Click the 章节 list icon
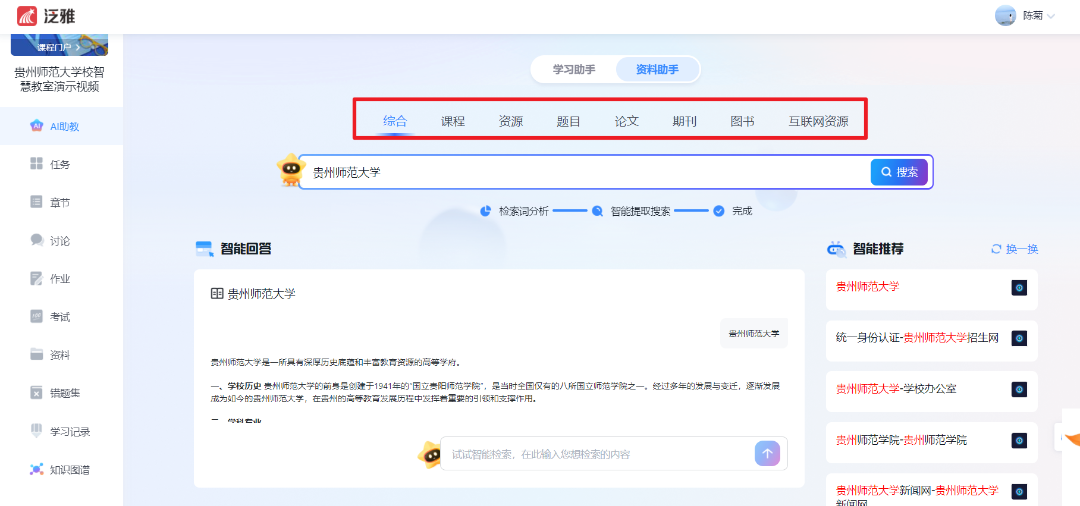Viewport: 1080px width, 506px height. 37,202
